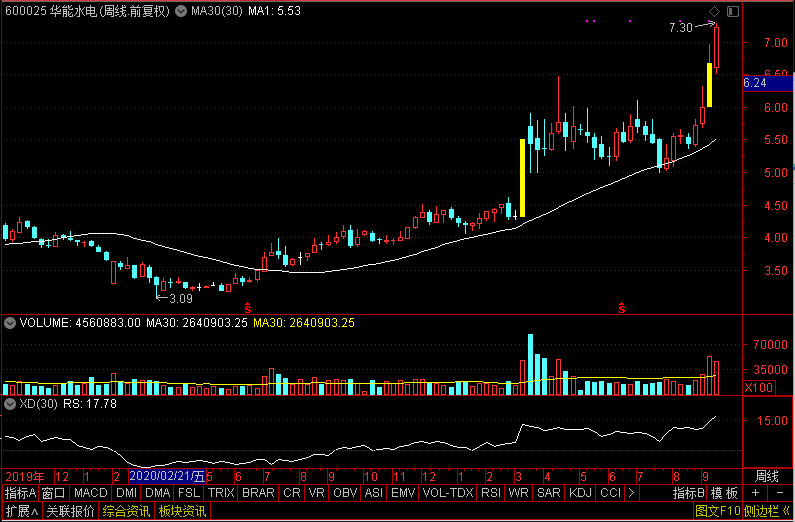The width and height of the screenshot is (795, 522).
Task: Open the VOLUME panel dropdown arrow
Action: [10, 323]
